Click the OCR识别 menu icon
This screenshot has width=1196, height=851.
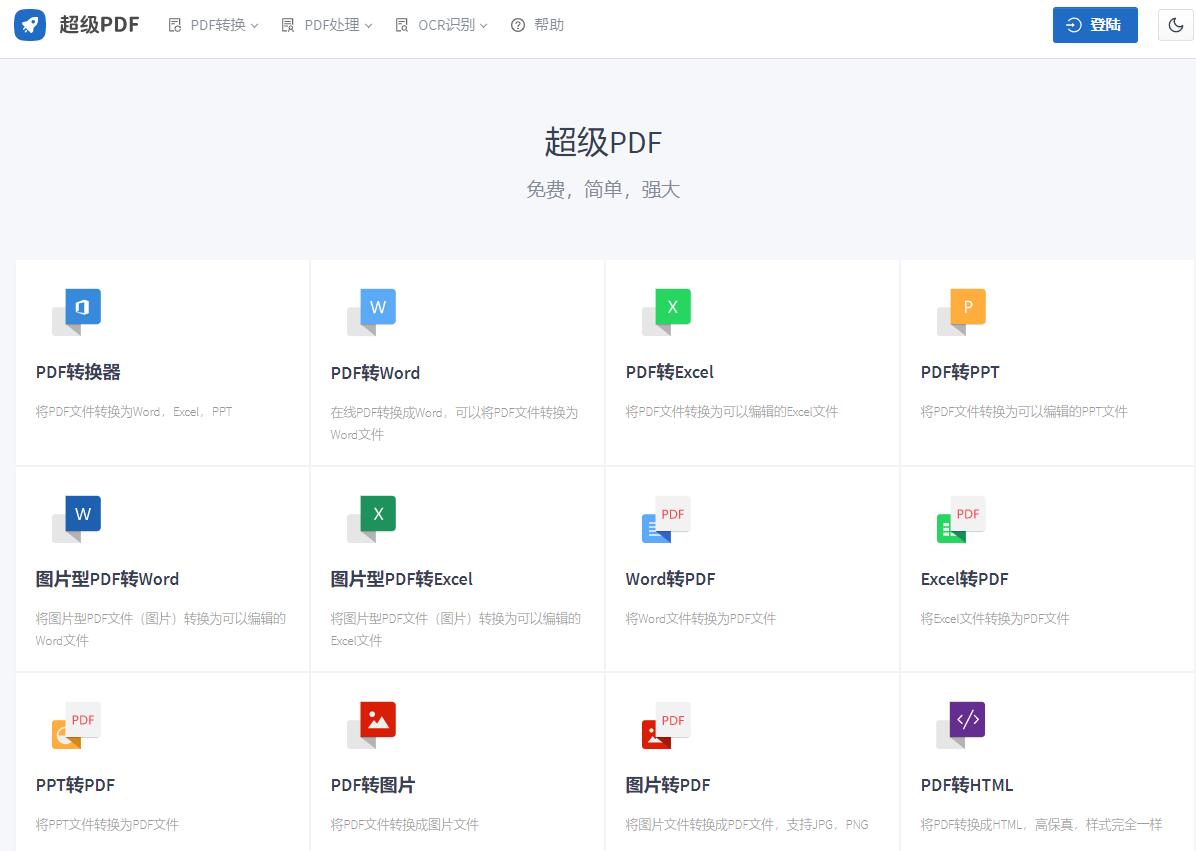401,25
